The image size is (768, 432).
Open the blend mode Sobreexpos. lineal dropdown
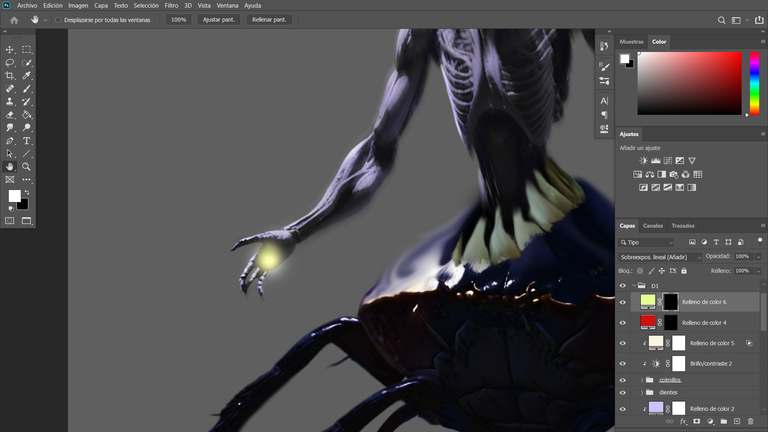tap(659, 257)
